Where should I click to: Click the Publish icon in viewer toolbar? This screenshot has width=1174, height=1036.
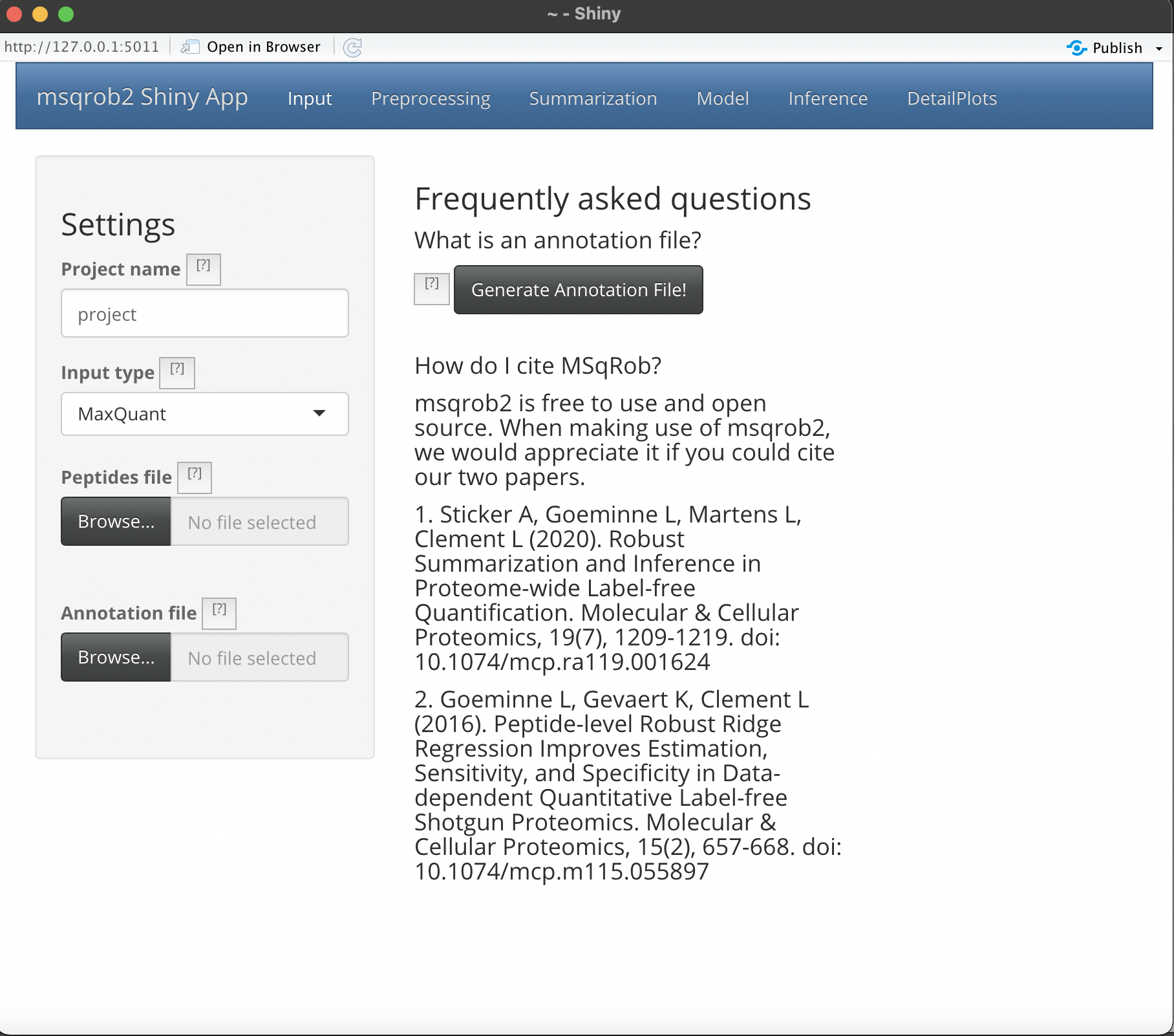(1076, 48)
